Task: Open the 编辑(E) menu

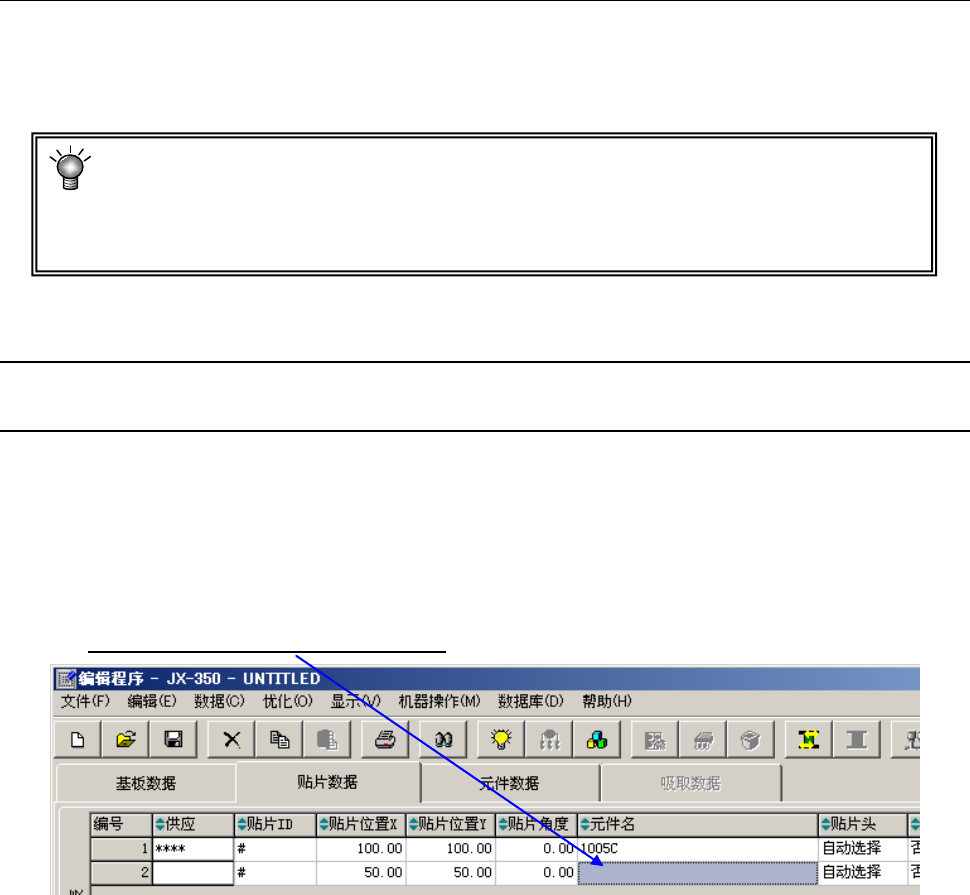Action: 152,701
